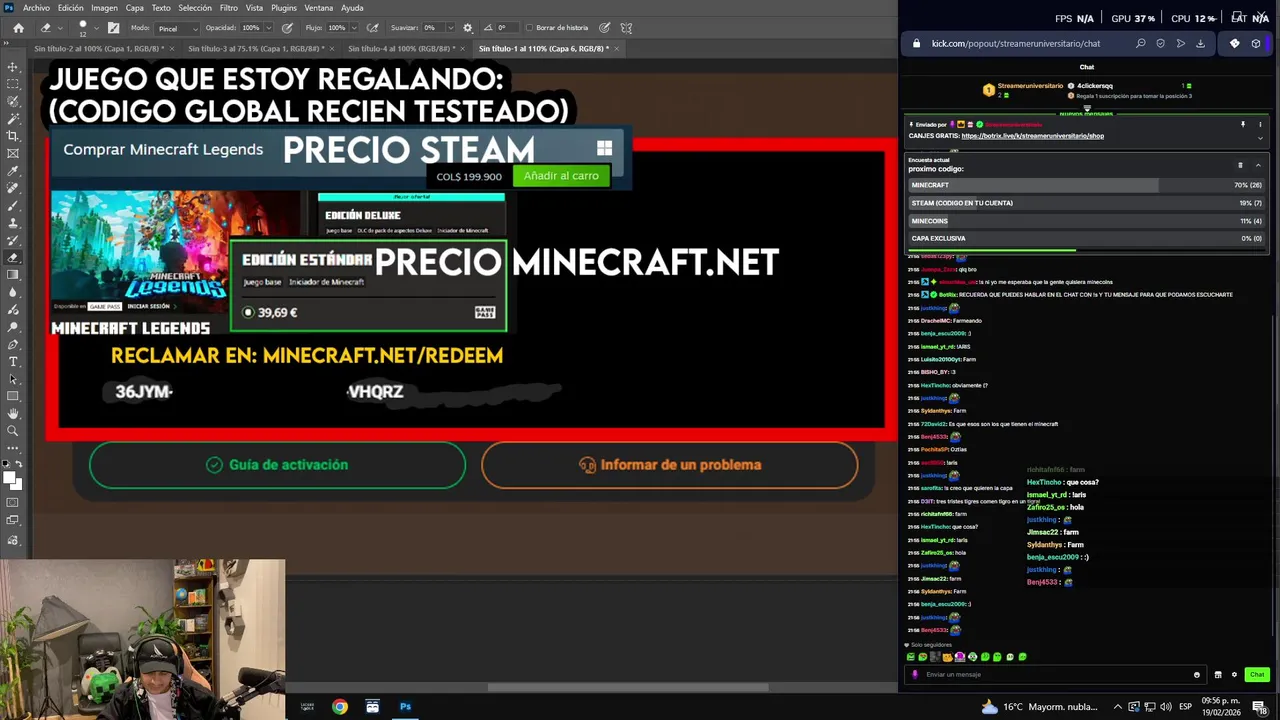This screenshot has height=720, width=1280.
Task: Expand the pinned message chevron
Action: 1260,138
